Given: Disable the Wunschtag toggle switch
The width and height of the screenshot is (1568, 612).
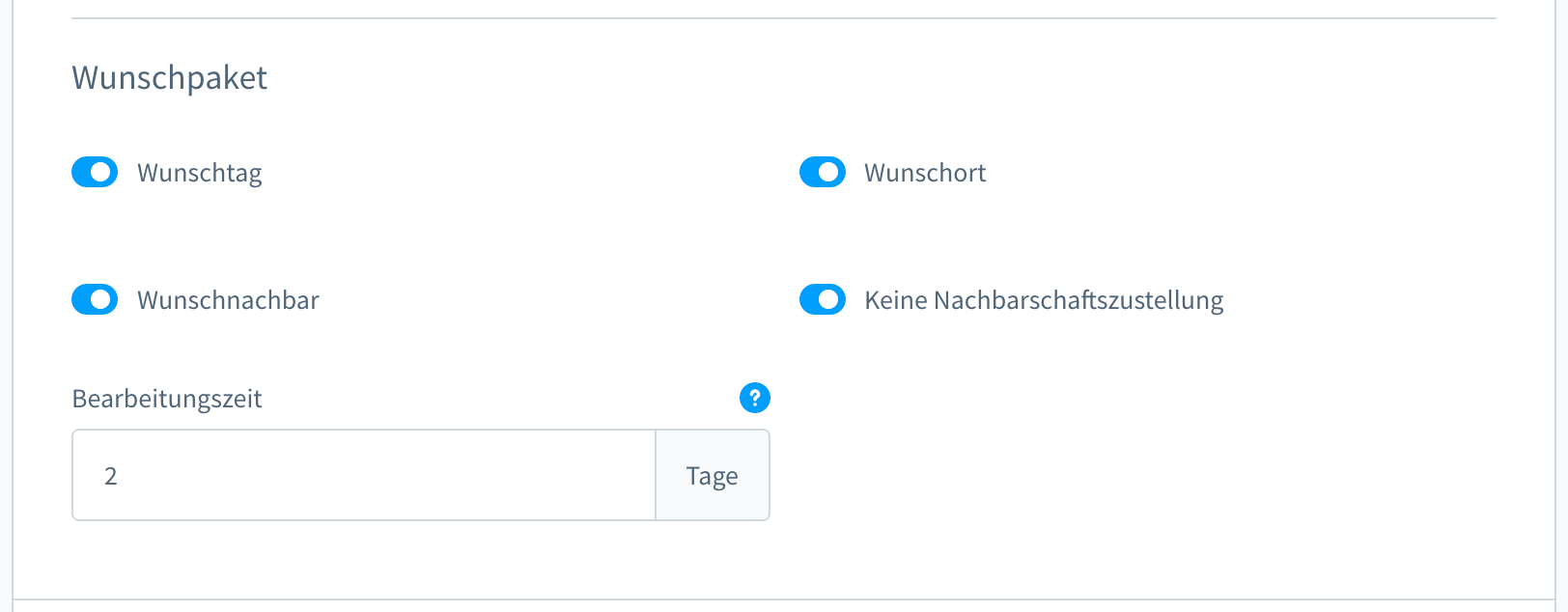Looking at the screenshot, I should pyautogui.click(x=95, y=172).
